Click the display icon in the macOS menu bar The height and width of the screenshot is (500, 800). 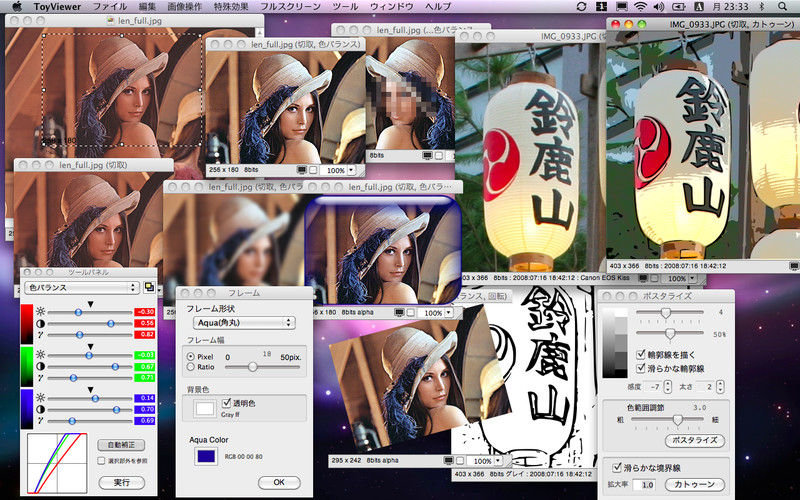click(x=621, y=7)
